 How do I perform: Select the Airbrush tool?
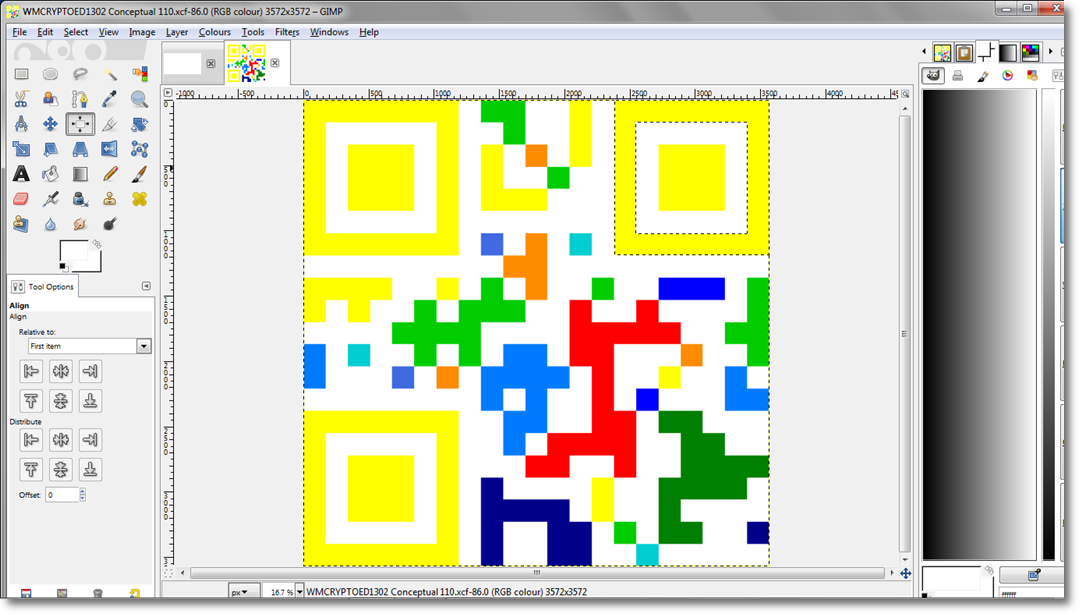[x=50, y=199]
